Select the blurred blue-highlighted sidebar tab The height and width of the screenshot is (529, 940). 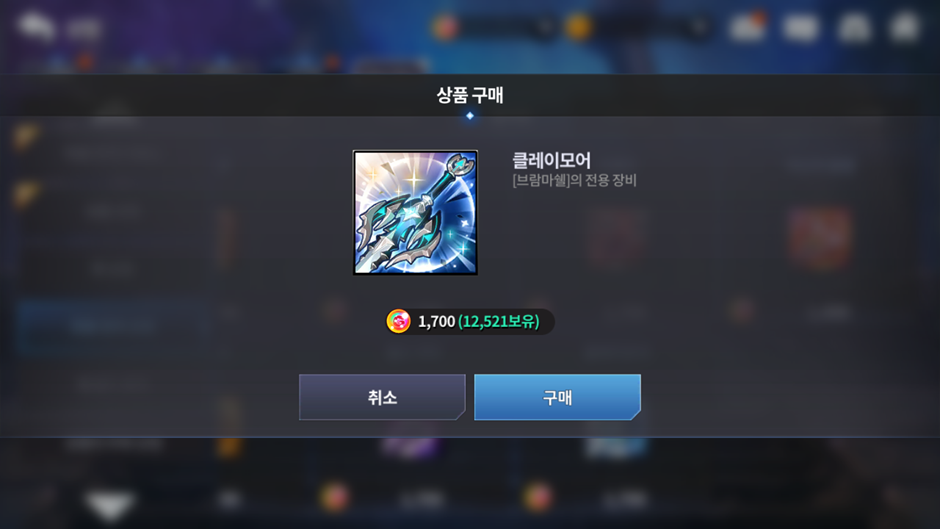(x=113, y=326)
